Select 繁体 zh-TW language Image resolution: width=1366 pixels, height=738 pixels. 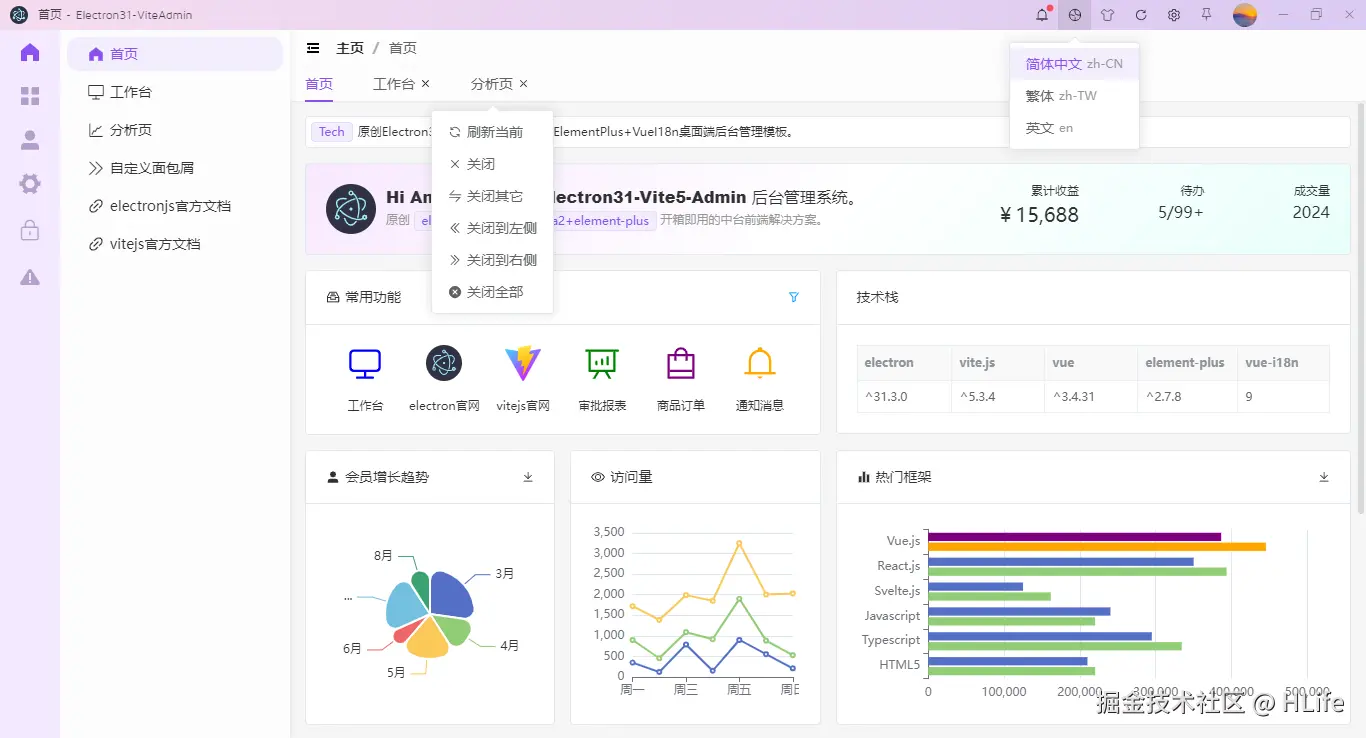coord(1074,96)
